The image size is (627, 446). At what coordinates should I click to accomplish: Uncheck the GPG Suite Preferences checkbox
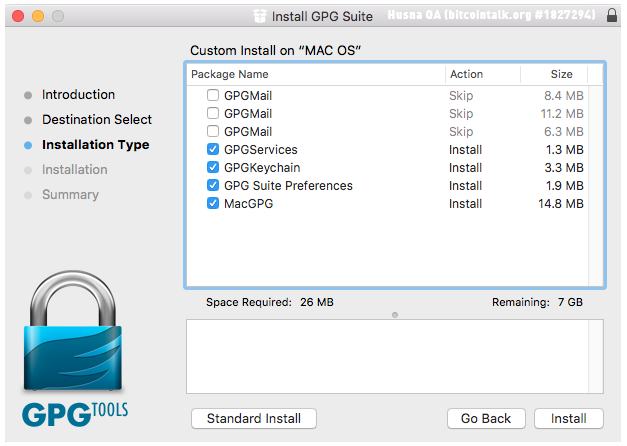tap(213, 185)
